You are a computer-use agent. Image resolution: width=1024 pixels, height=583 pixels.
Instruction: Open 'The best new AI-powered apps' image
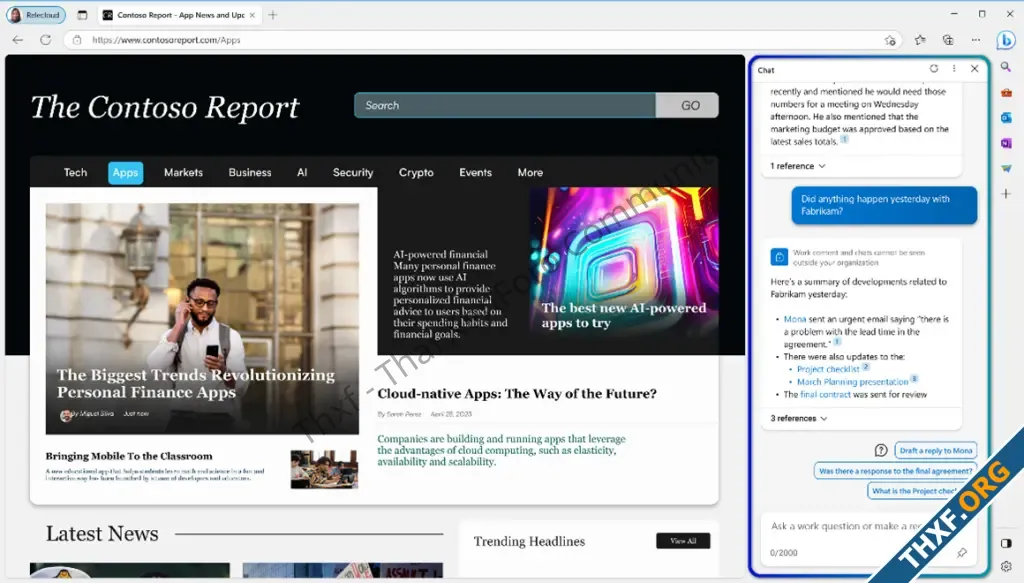coord(624,271)
